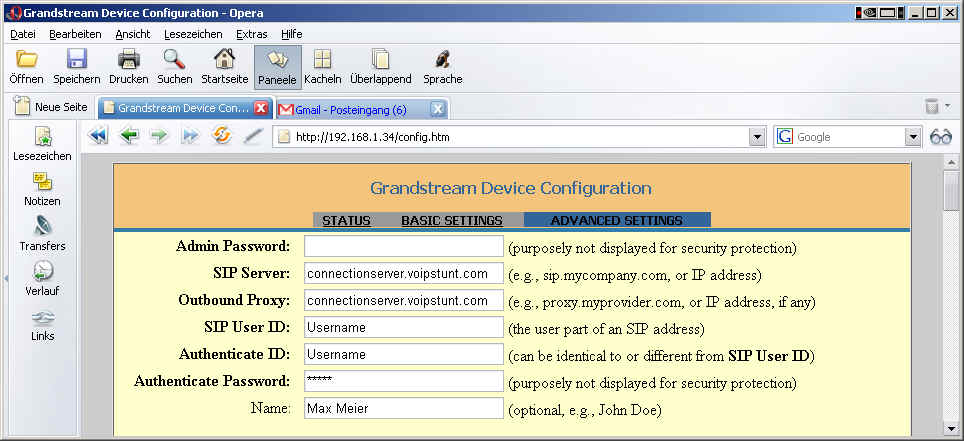Click the SIP Server field
This screenshot has height=441, width=964.
click(x=404, y=273)
